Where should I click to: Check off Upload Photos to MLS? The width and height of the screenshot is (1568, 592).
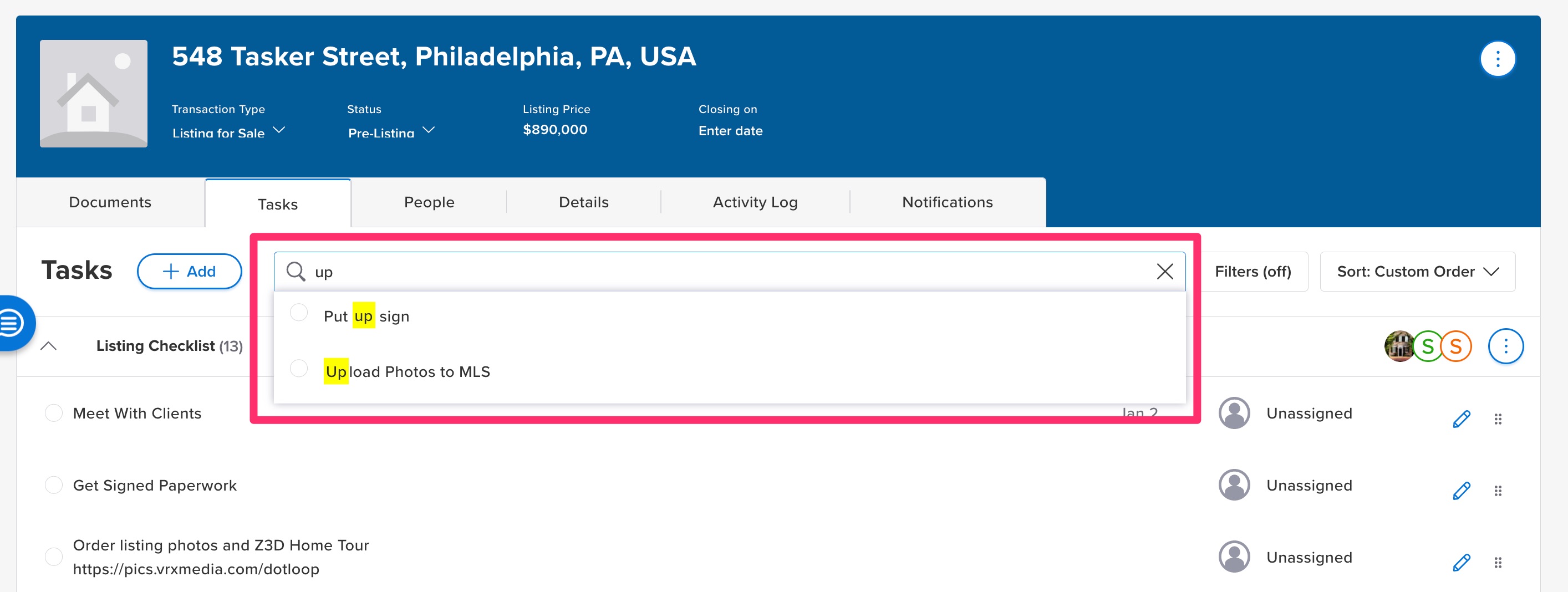coord(299,369)
